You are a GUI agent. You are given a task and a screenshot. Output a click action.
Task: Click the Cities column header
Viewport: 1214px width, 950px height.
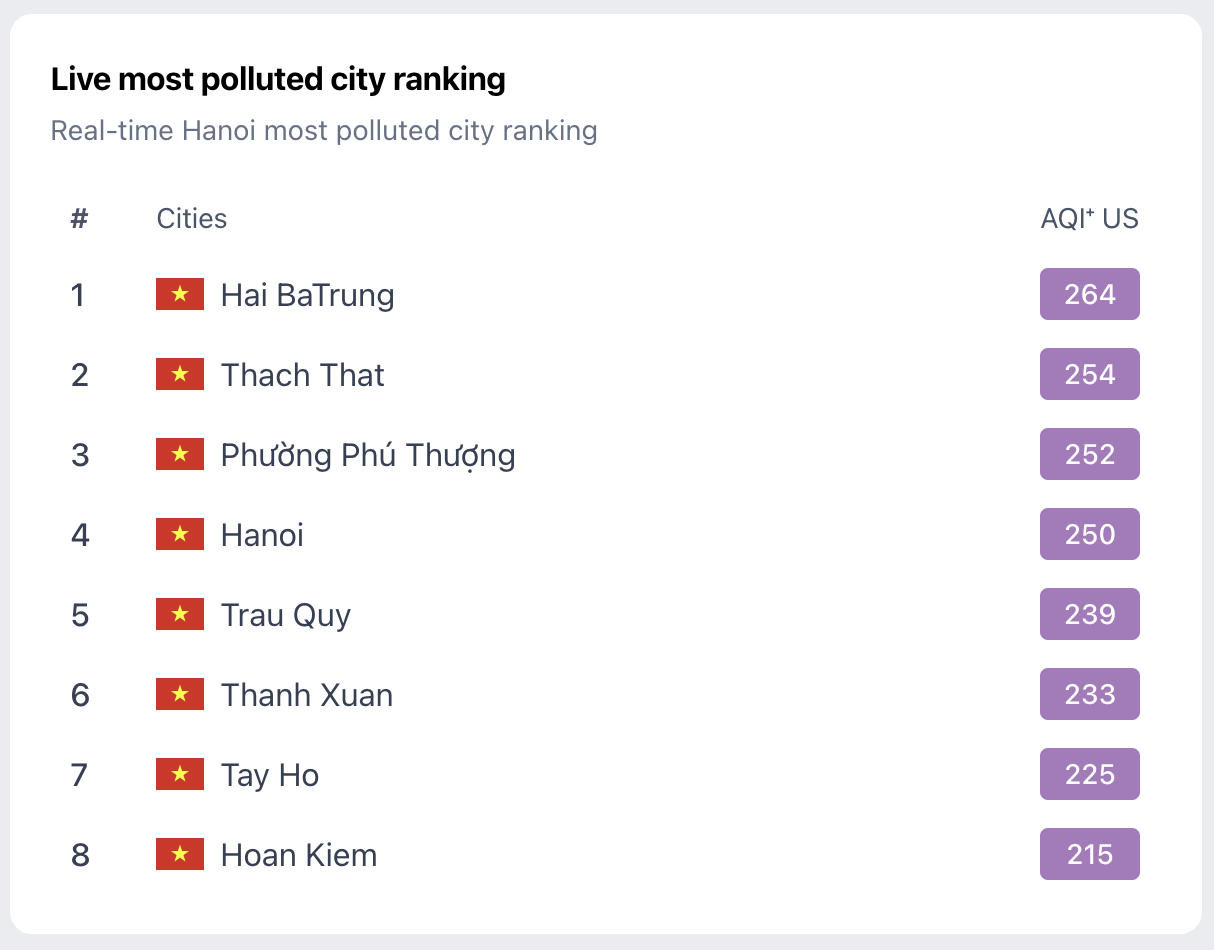pos(192,218)
